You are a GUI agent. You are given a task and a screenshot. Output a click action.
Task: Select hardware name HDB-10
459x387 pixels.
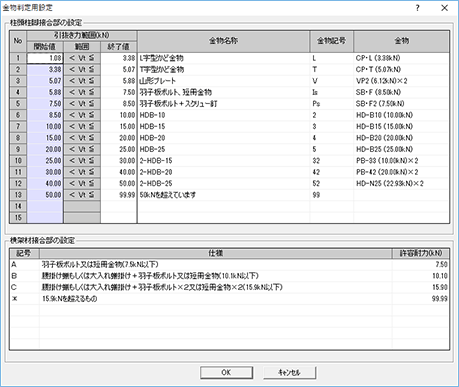223,115
